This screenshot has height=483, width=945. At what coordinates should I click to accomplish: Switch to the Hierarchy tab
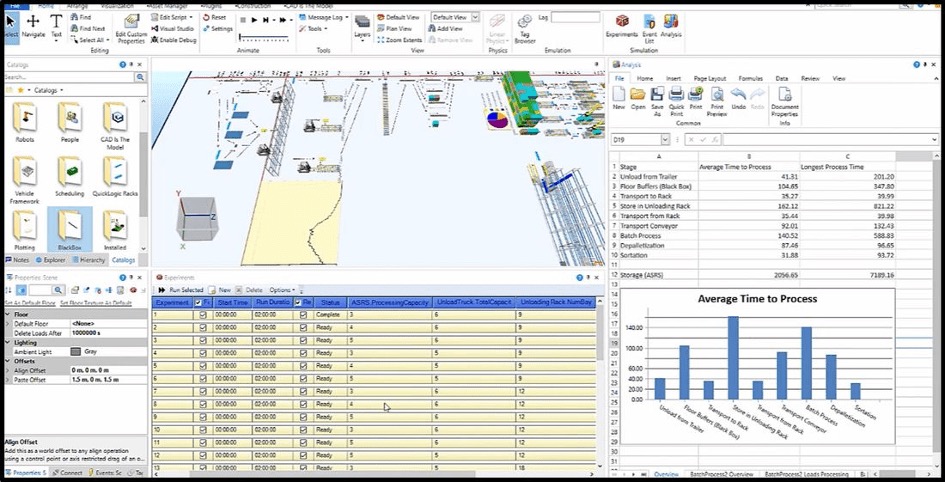89,260
